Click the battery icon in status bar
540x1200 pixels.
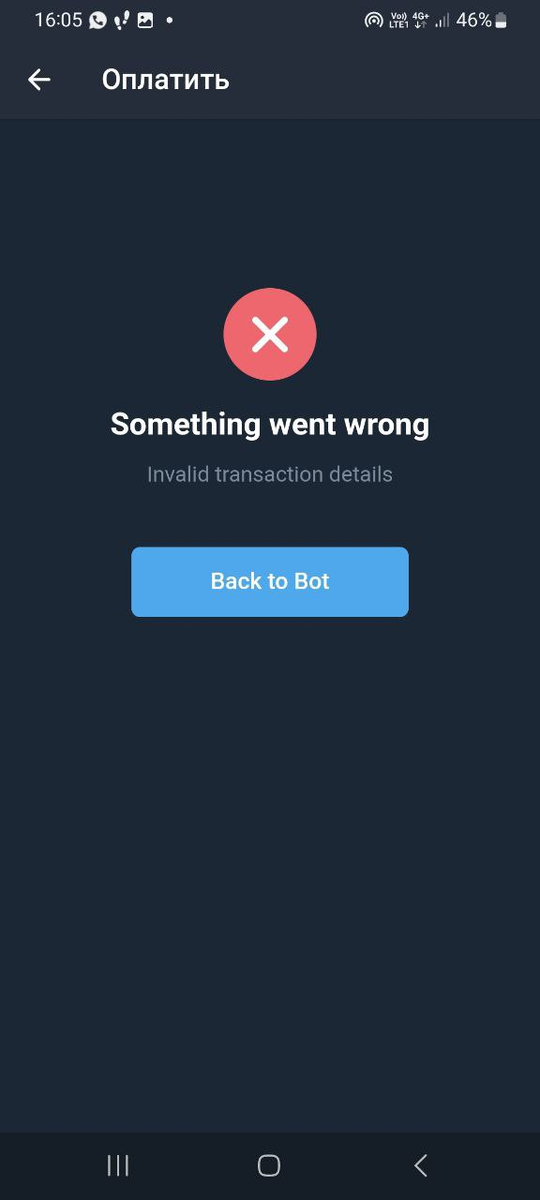point(501,20)
